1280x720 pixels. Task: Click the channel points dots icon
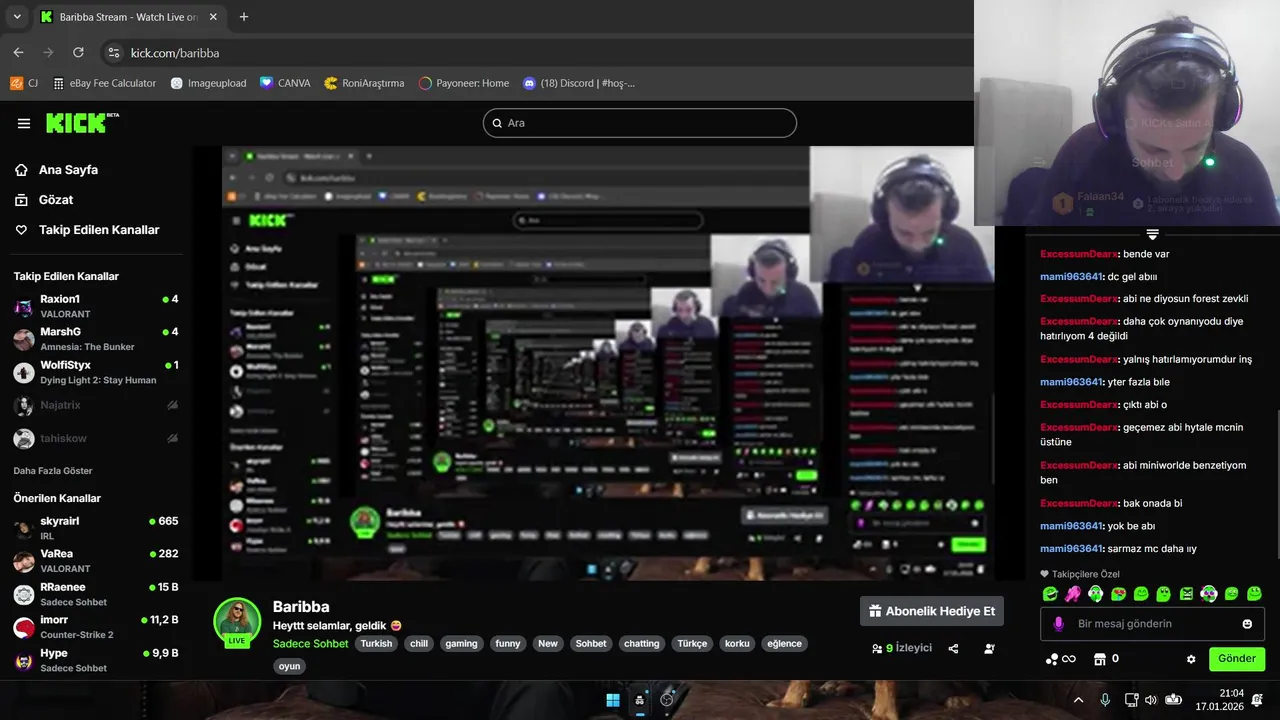pyautogui.click(x=1052, y=659)
